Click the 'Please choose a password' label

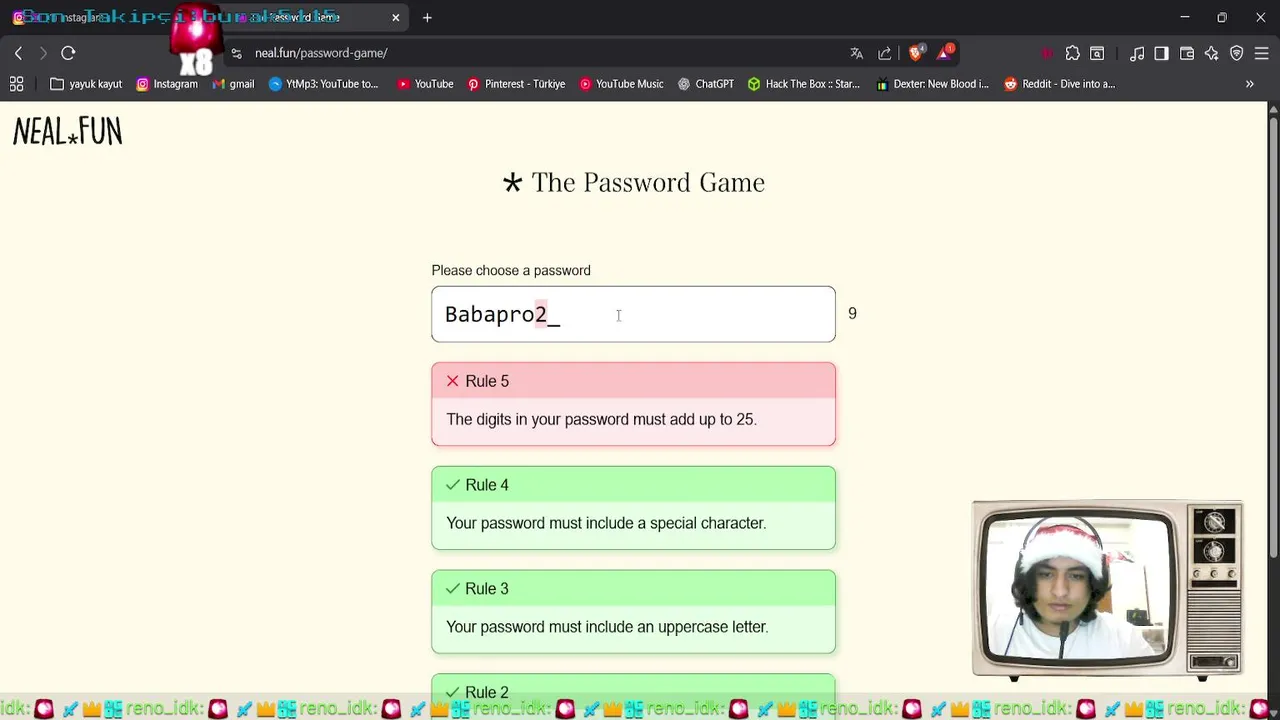coord(511,270)
